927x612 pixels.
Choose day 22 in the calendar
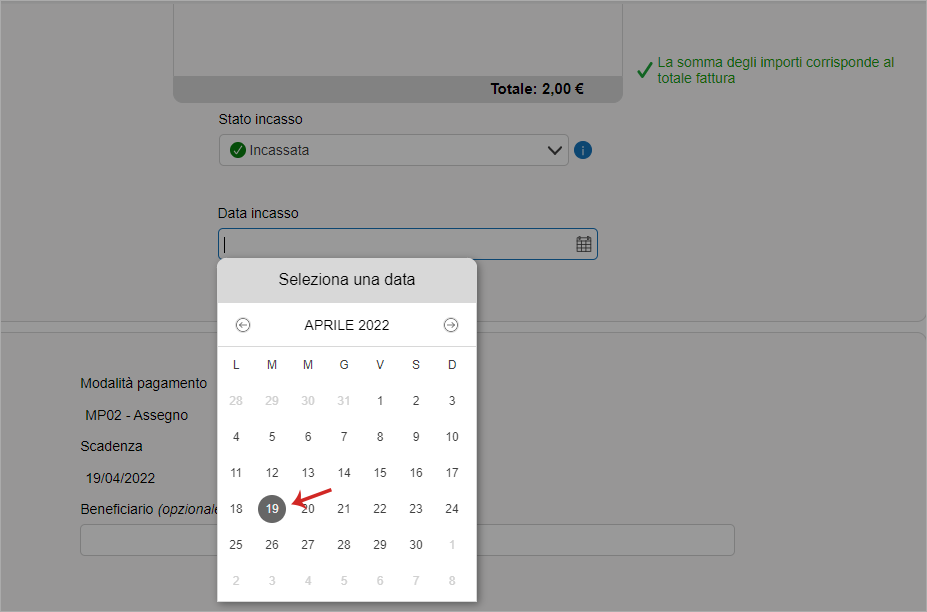(x=380, y=509)
